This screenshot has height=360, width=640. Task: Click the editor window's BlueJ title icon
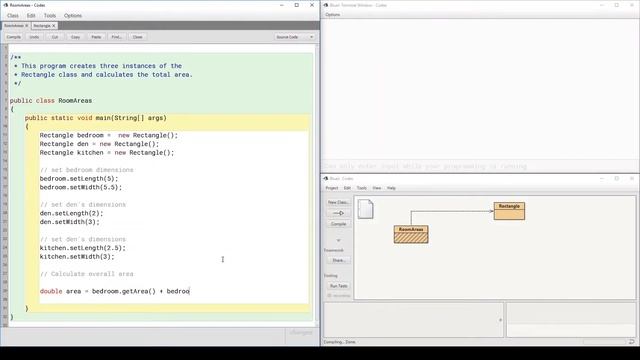(x=5, y=5)
